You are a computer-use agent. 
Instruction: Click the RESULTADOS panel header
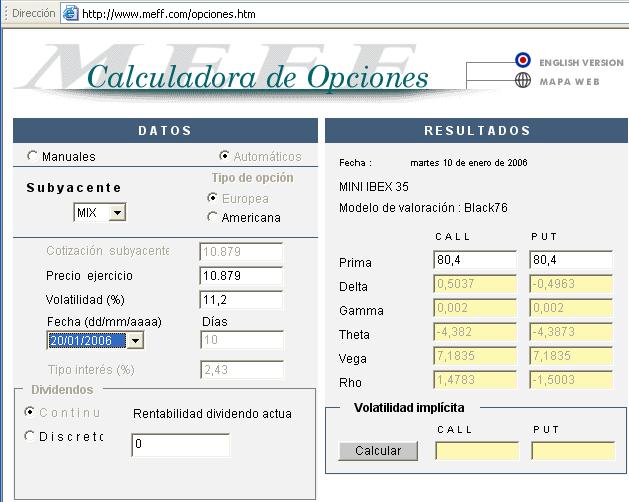(477, 130)
